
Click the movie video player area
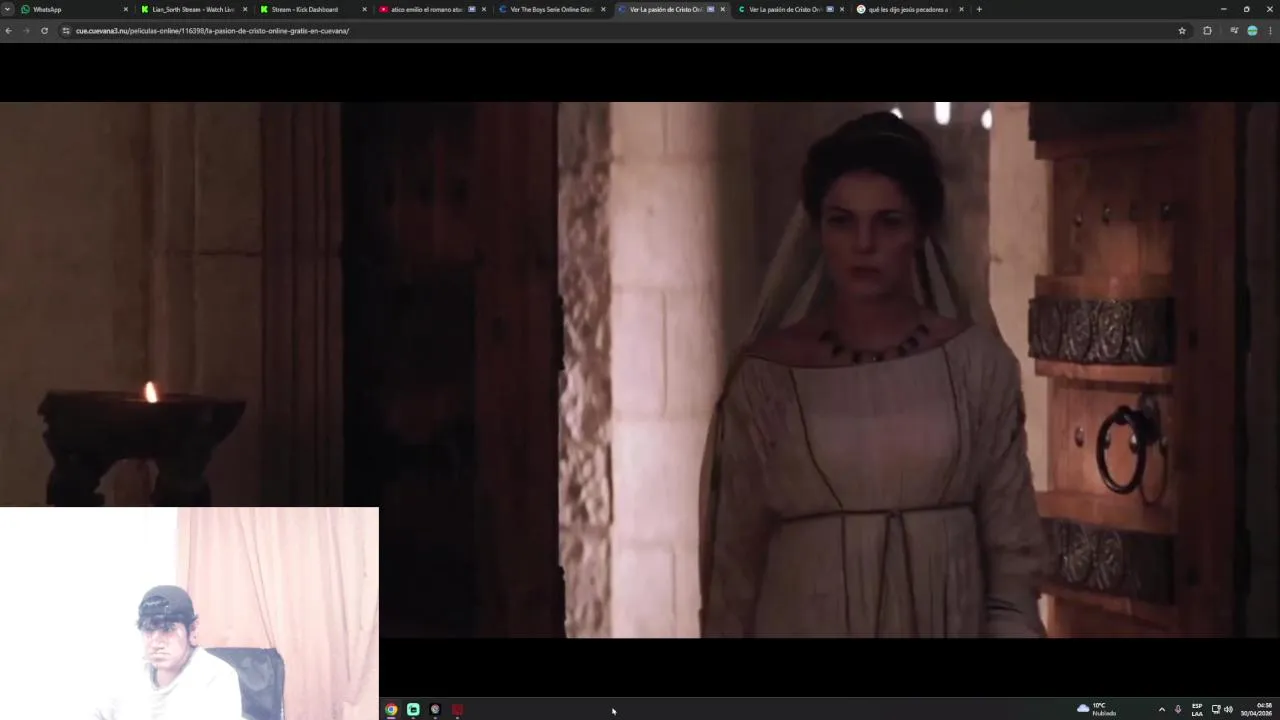640,370
